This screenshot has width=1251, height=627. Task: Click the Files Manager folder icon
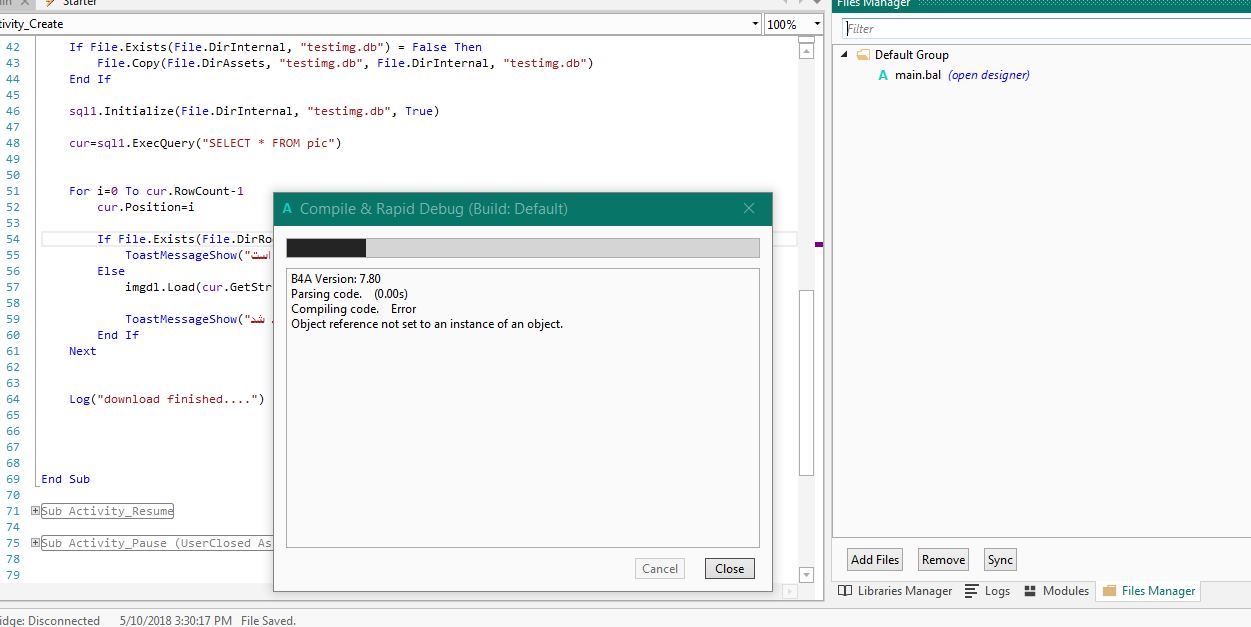pyautogui.click(x=1108, y=591)
